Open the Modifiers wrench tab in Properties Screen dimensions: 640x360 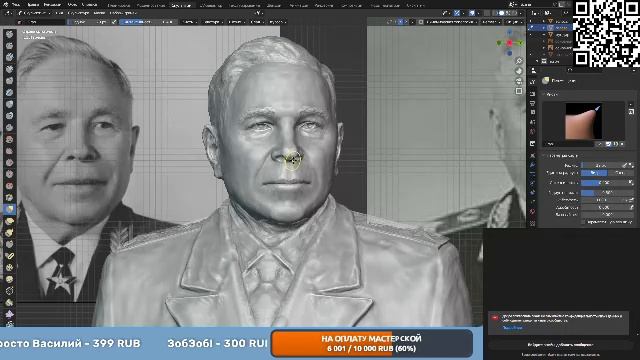click(533, 164)
